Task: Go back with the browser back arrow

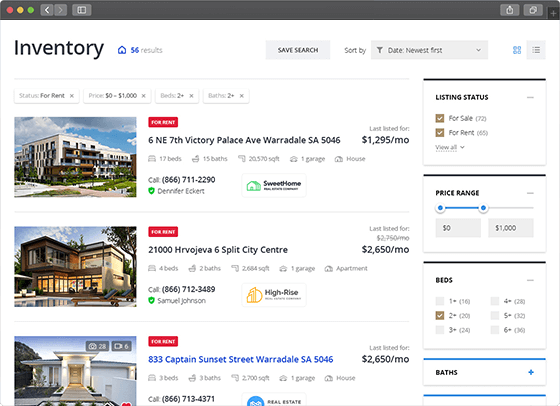Action: [47, 10]
